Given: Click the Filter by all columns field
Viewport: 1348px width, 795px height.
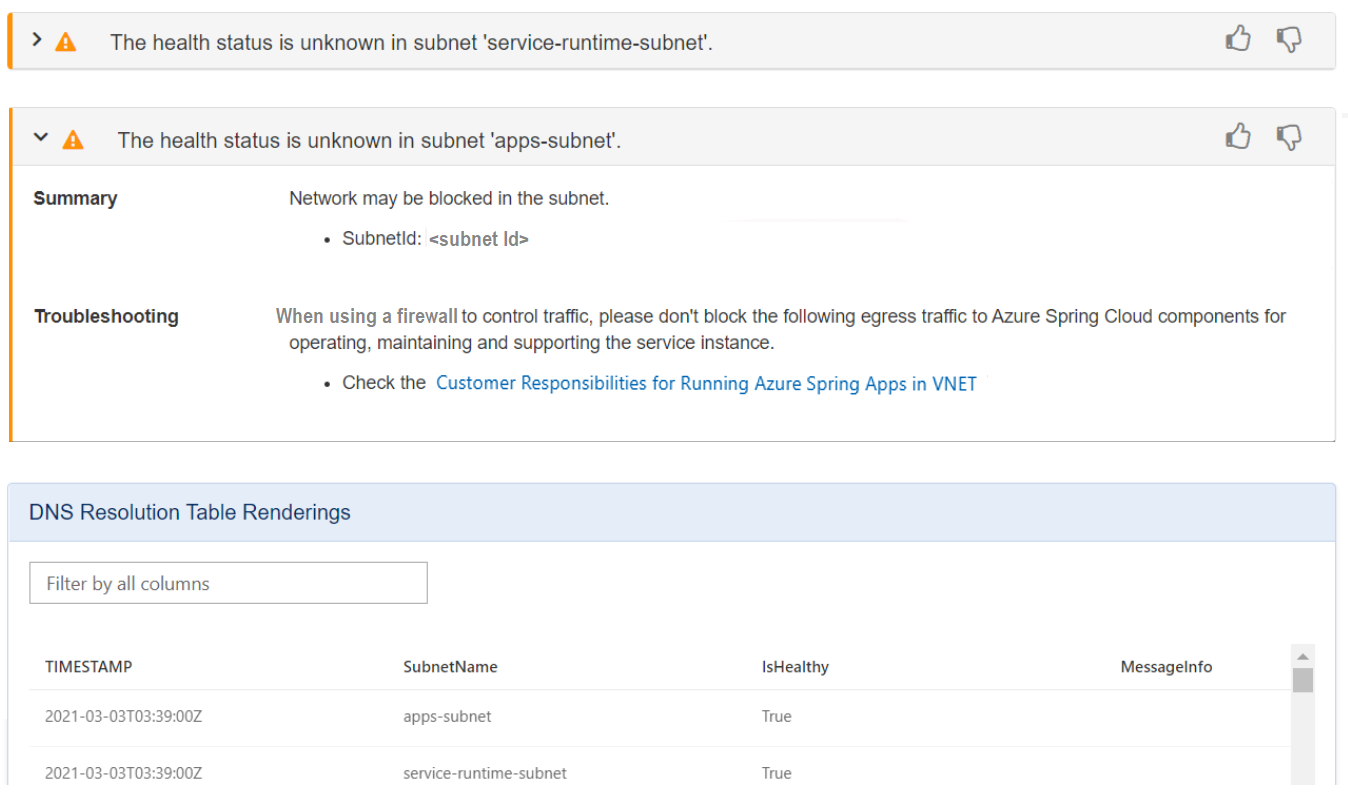Looking at the screenshot, I should [228, 583].
